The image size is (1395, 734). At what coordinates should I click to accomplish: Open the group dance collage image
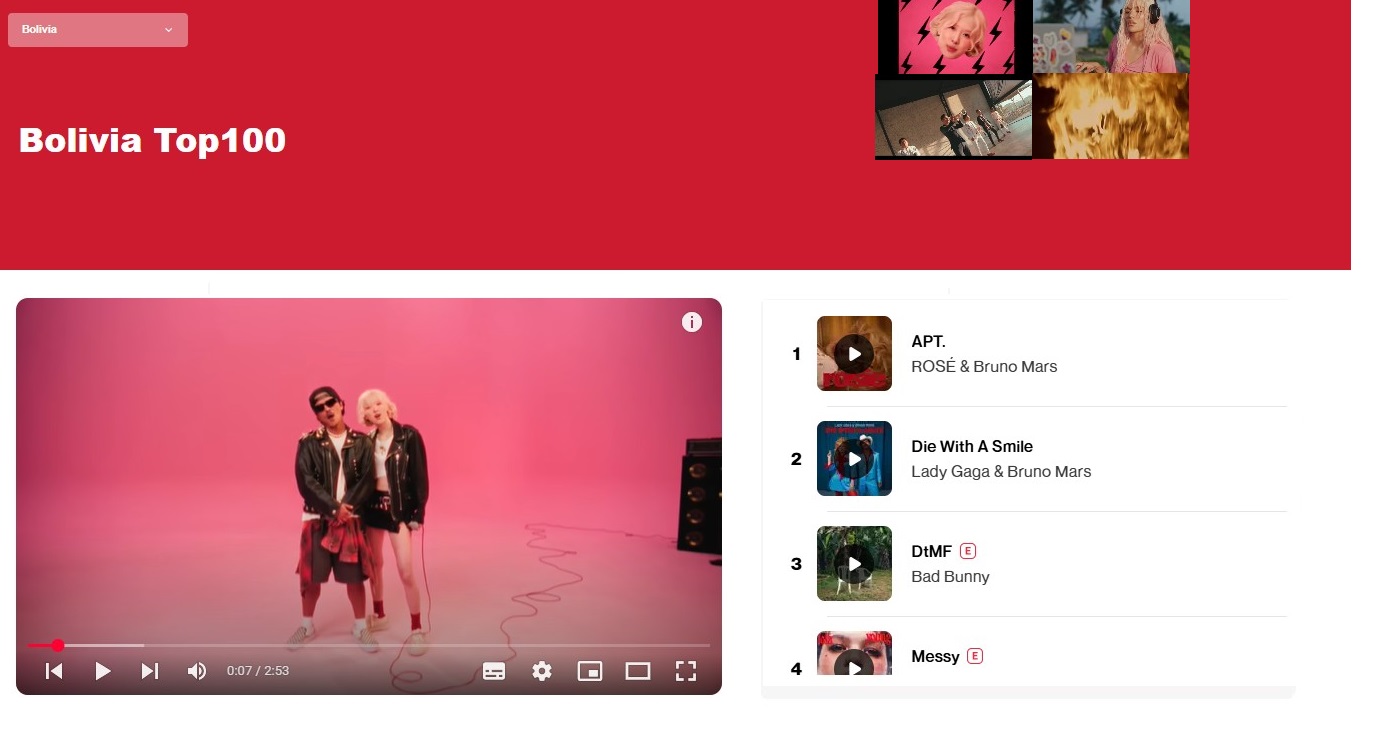pos(953,118)
